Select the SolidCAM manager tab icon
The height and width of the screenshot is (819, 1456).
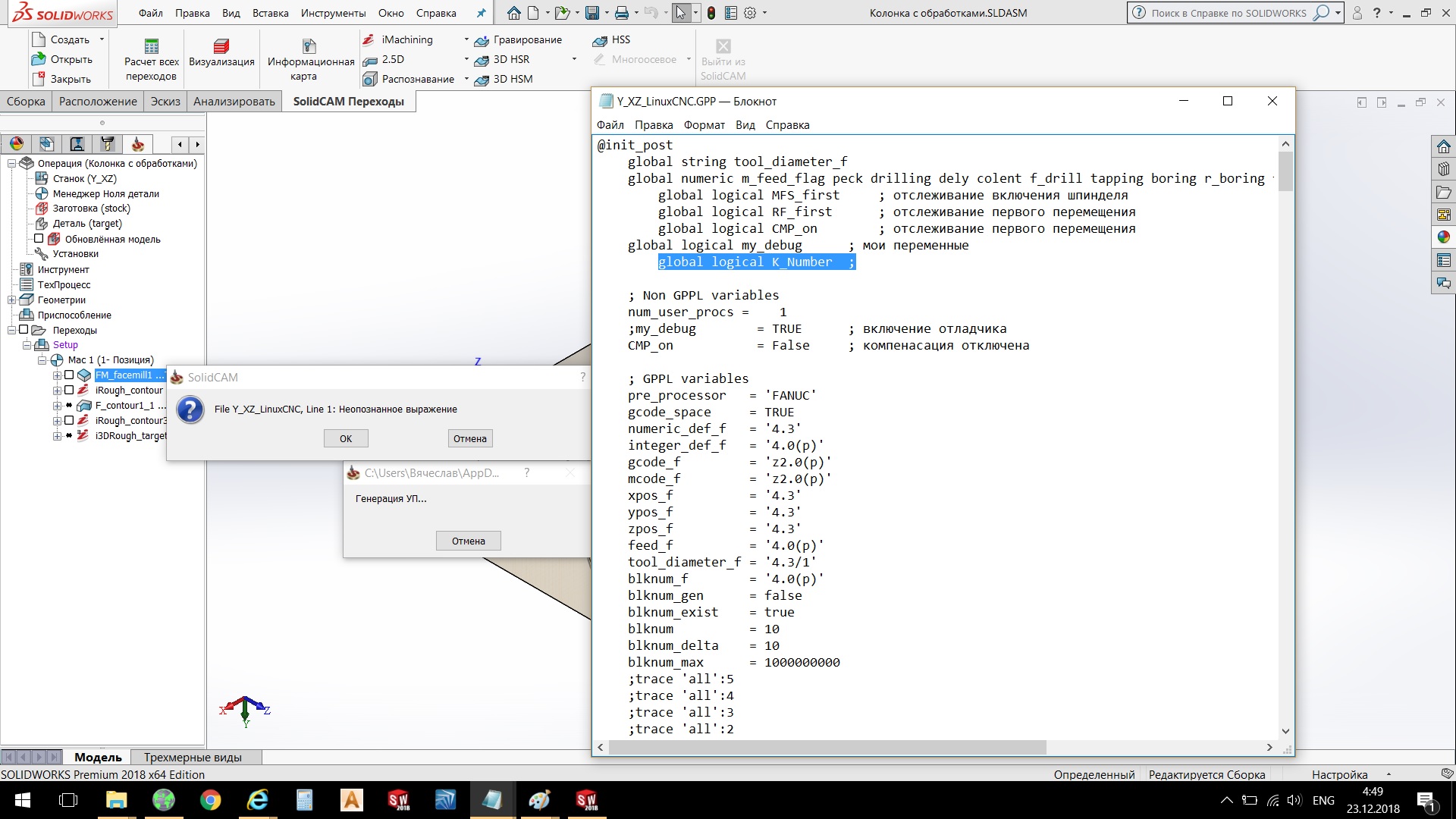tap(137, 144)
